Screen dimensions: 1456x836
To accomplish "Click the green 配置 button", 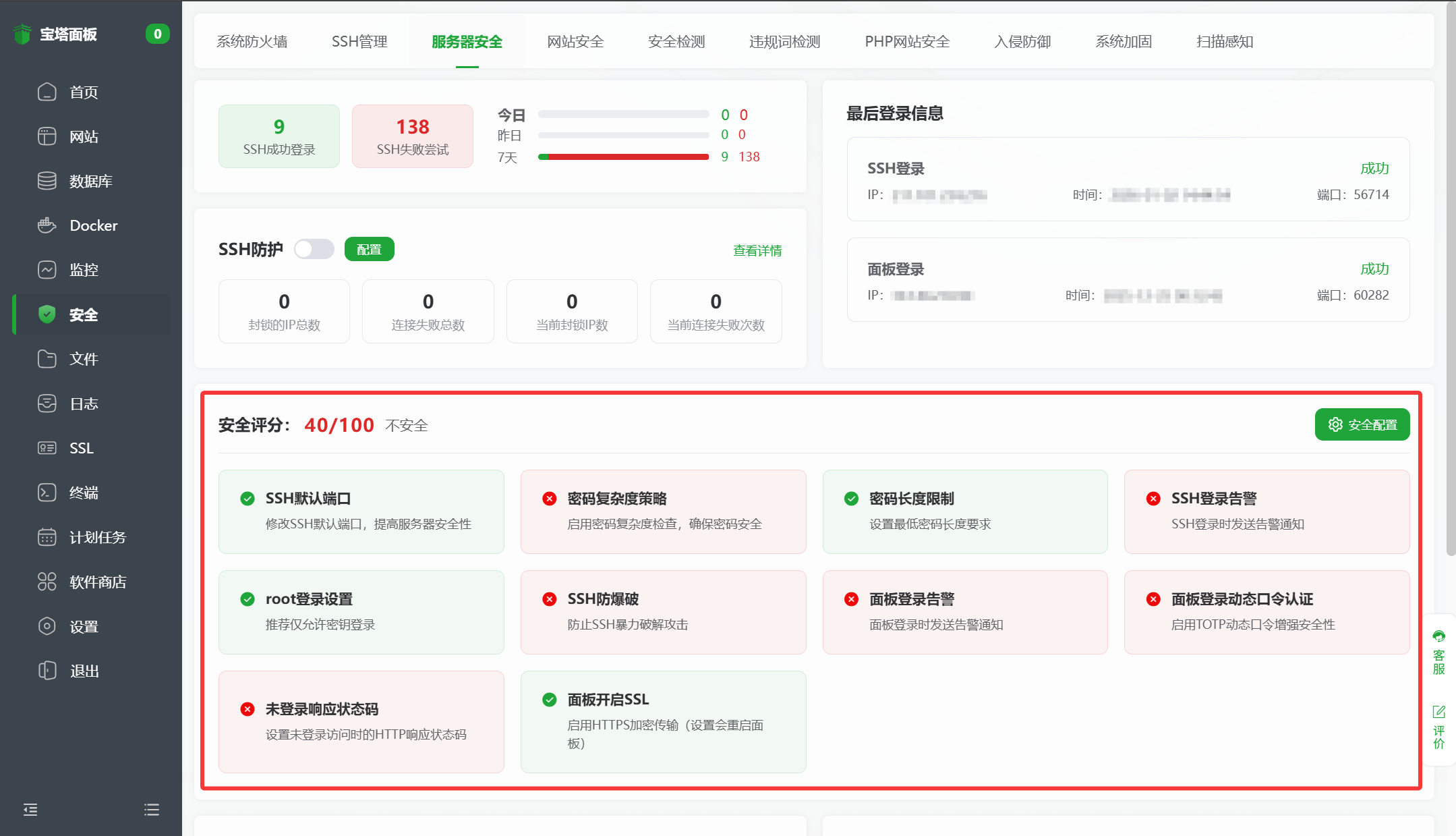I will (x=369, y=249).
